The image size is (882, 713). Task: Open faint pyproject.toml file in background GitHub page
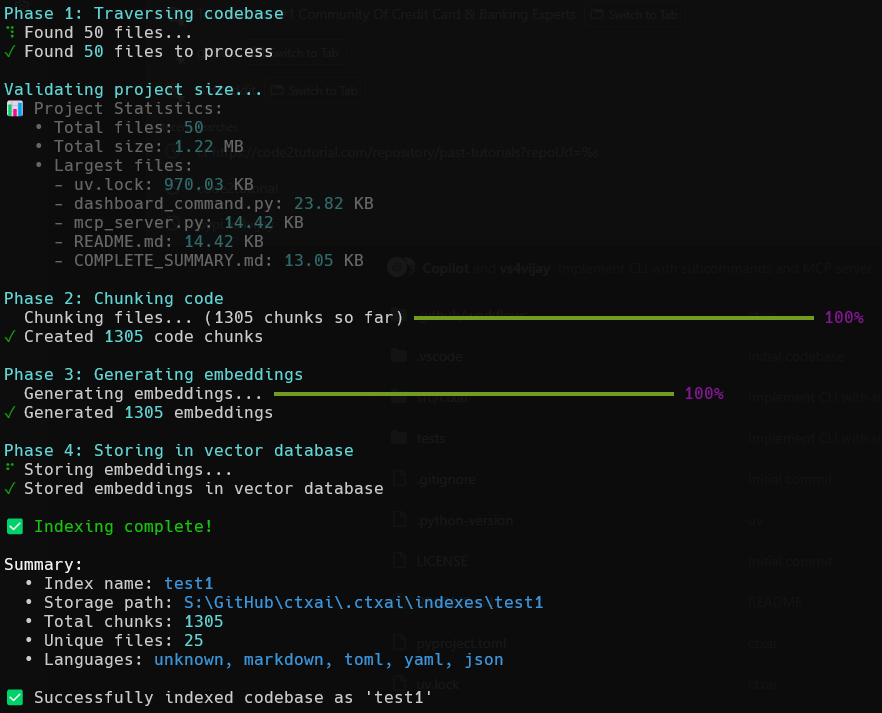pos(461,644)
